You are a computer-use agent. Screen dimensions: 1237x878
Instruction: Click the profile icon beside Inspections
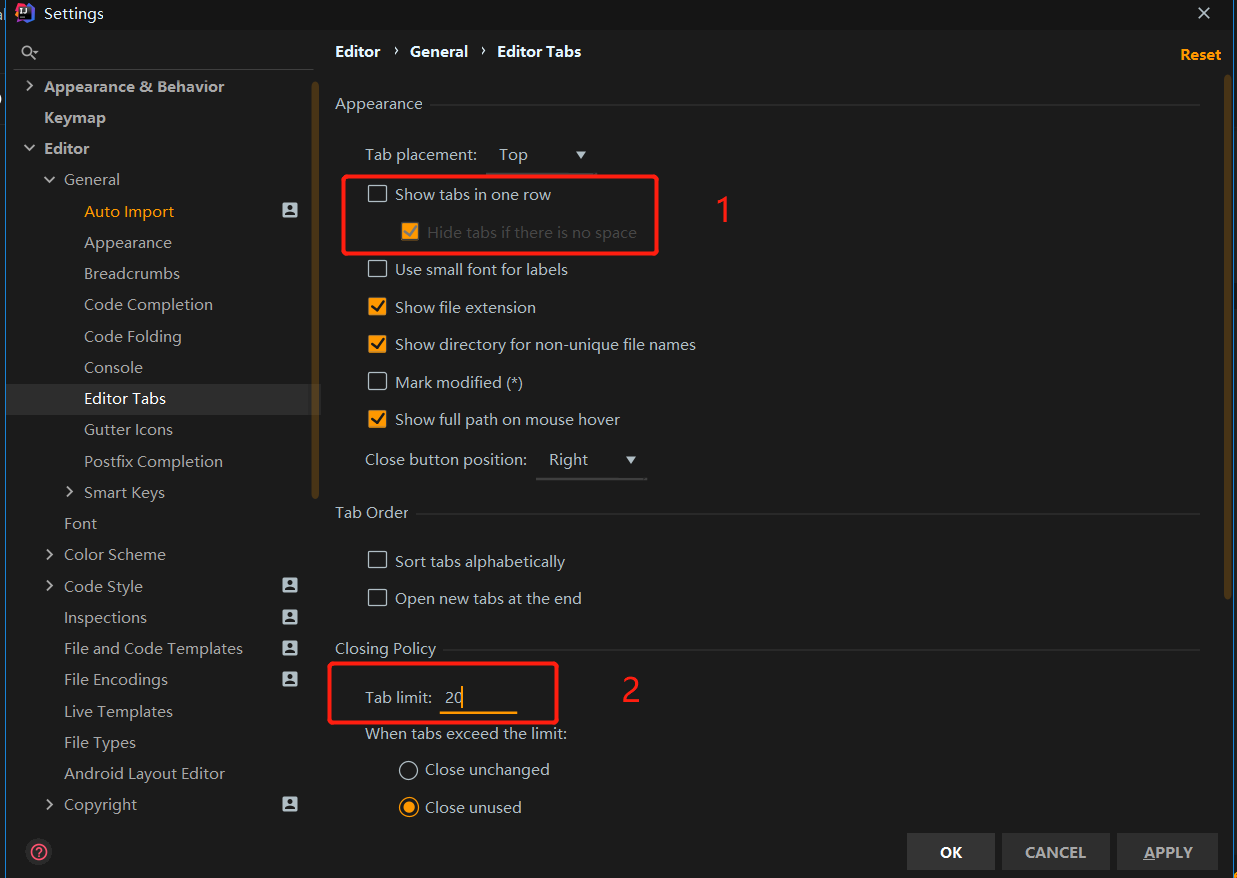(290, 617)
